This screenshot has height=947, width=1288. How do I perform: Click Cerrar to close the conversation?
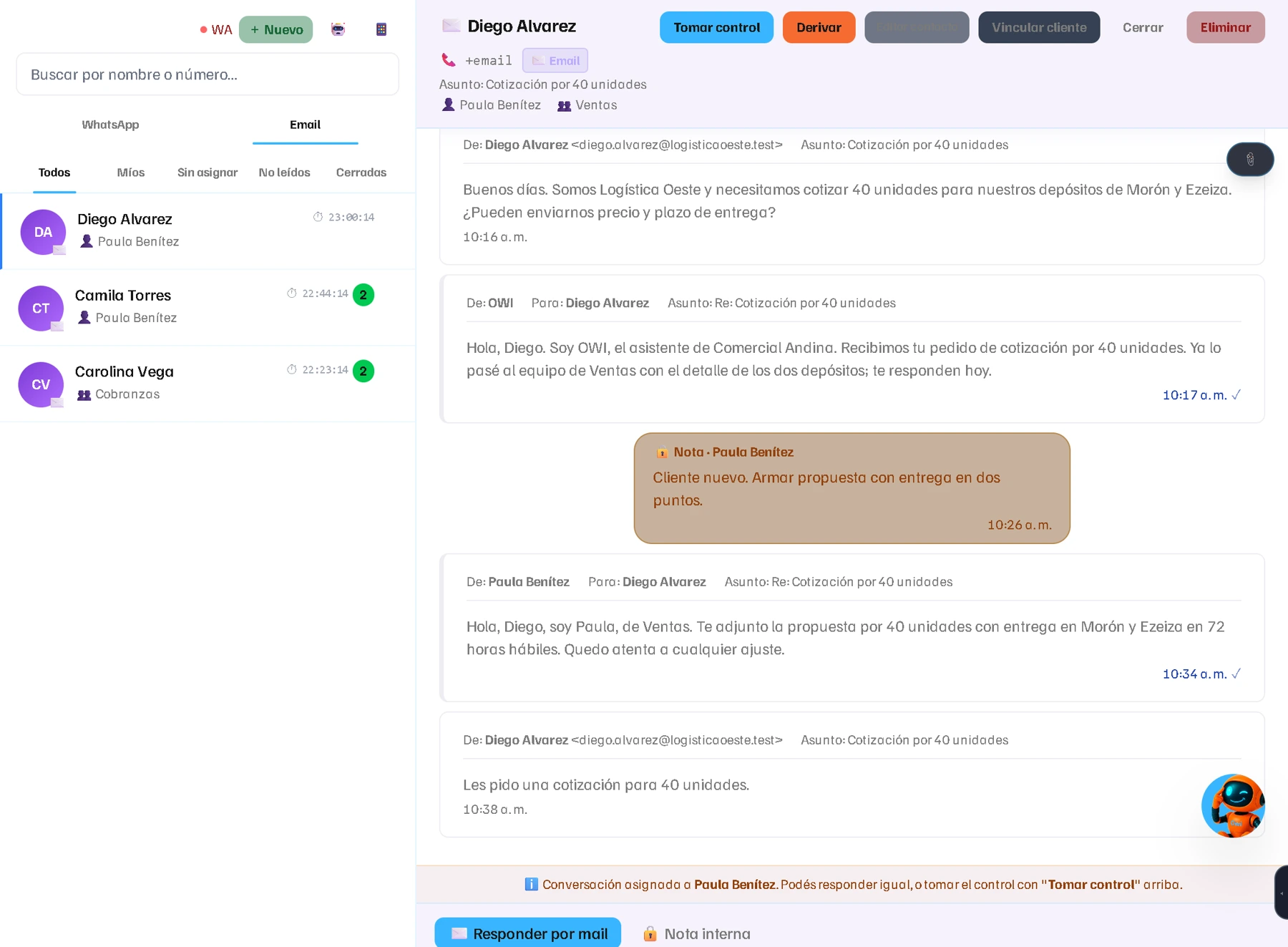pyautogui.click(x=1143, y=27)
